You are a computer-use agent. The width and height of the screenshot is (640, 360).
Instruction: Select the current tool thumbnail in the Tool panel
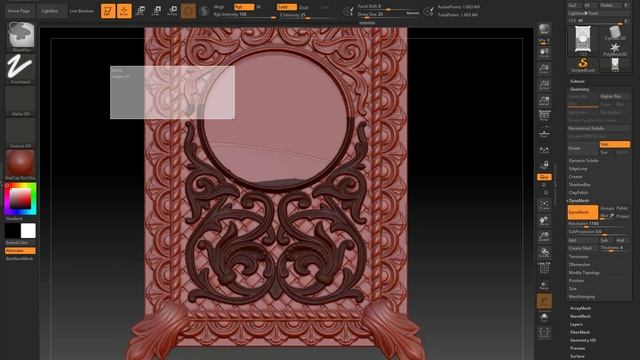coord(582,40)
